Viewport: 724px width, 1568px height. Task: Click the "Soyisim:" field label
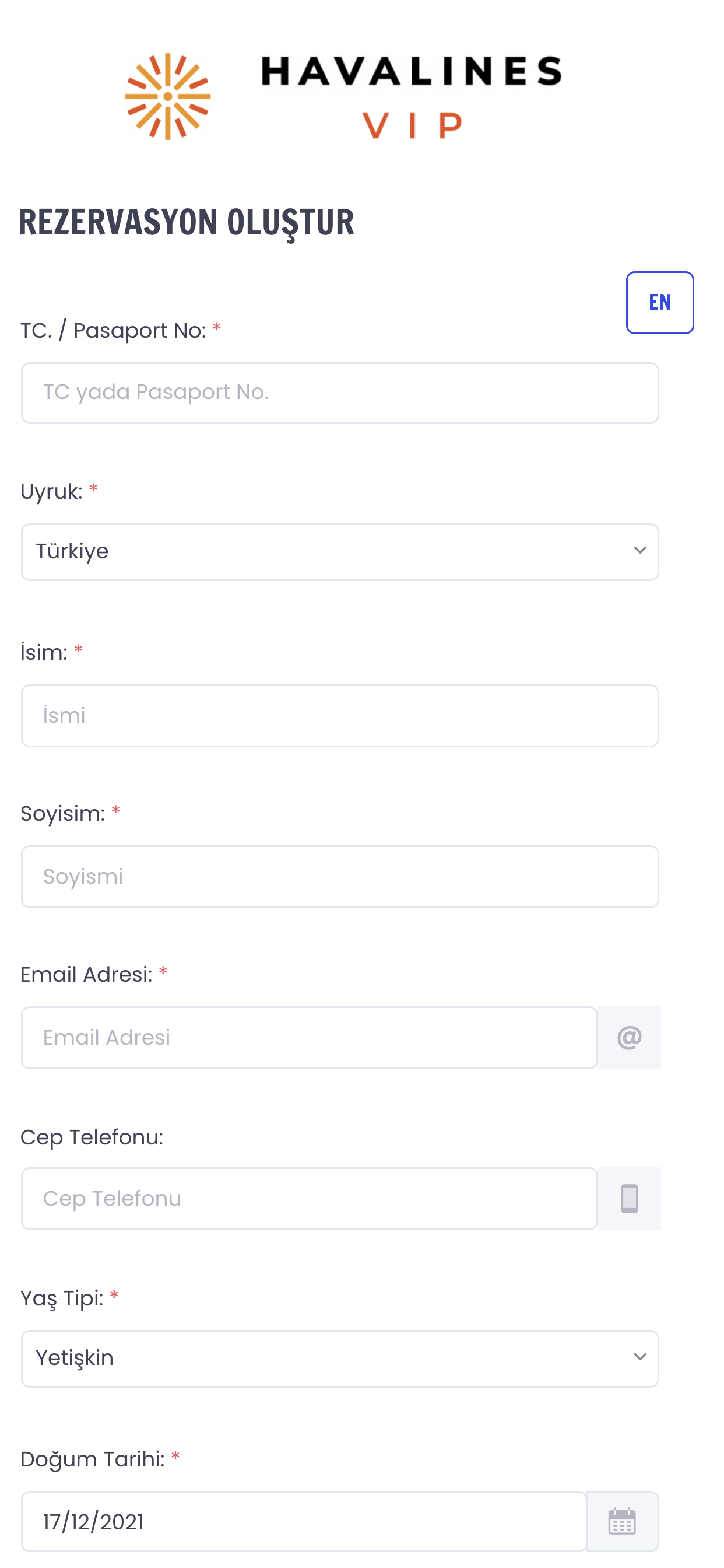(63, 814)
